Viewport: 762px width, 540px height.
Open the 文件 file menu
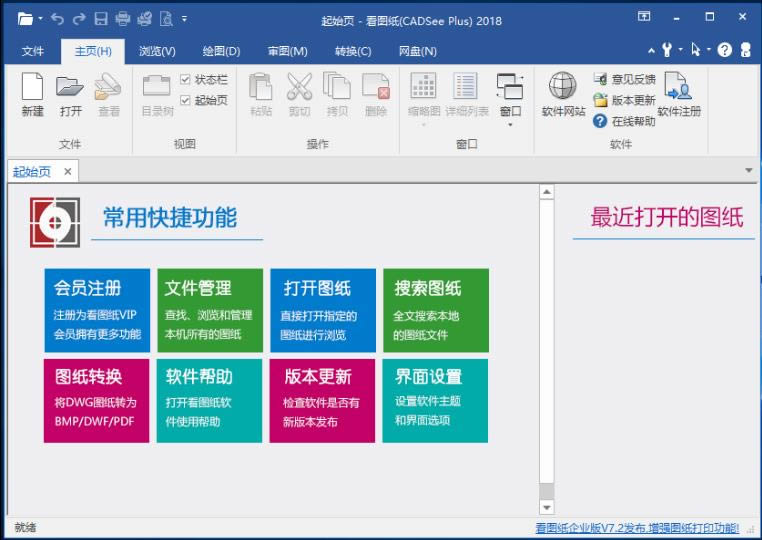click(33, 51)
